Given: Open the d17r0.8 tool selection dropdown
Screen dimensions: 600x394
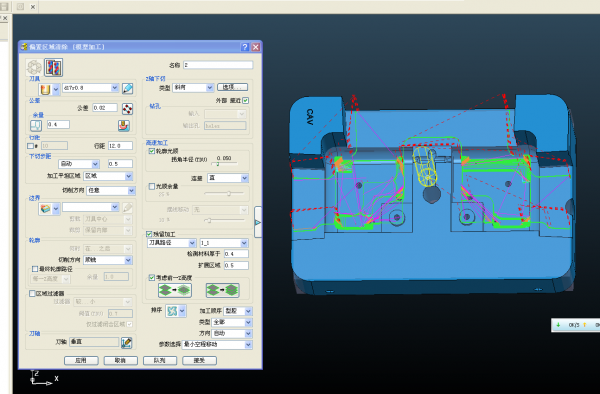Looking at the screenshot, I should click(x=114, y=88).
